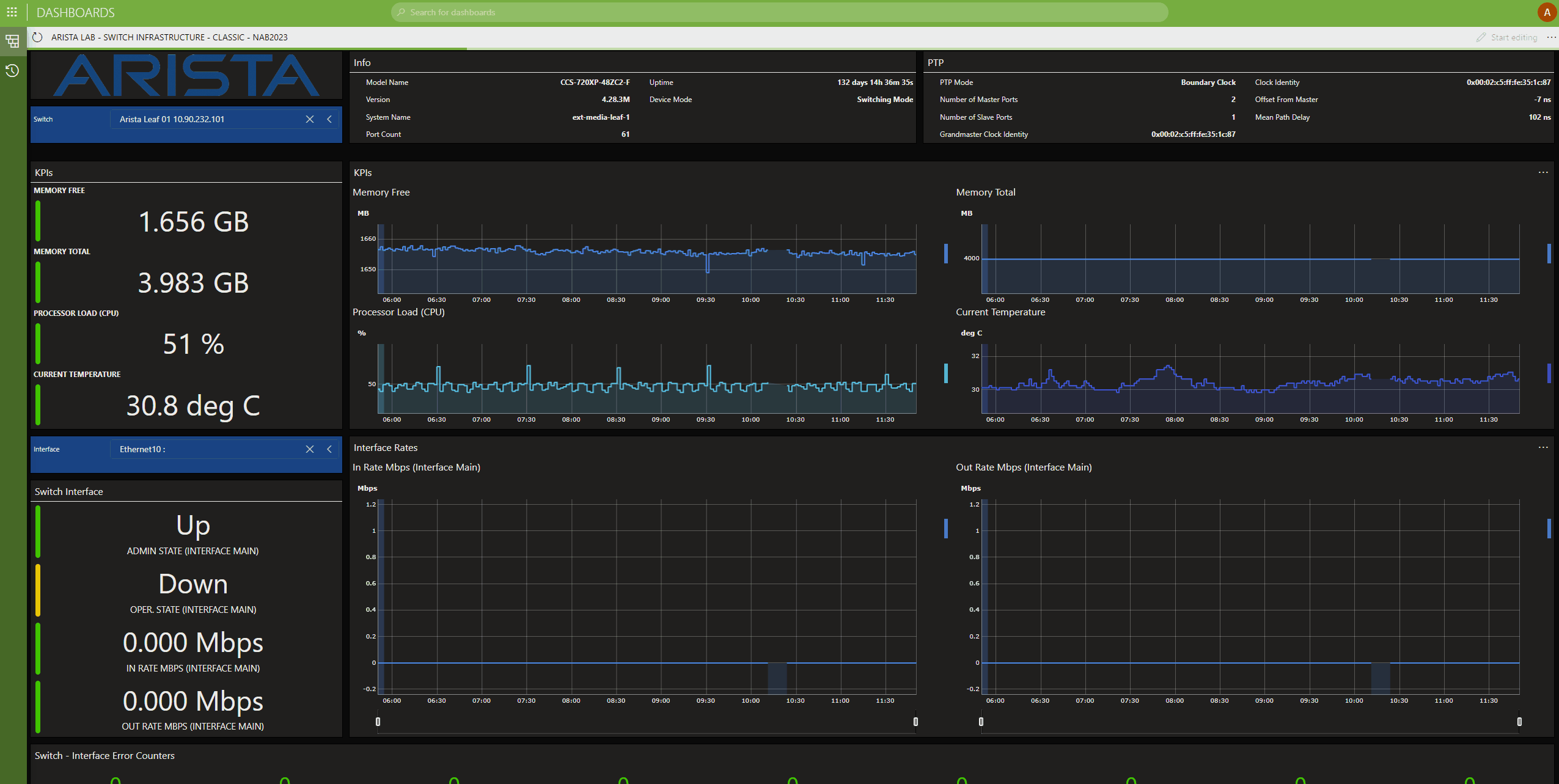
Task: Click the Out Rate 0.000 Mbps value
Action: pos(193,701)
